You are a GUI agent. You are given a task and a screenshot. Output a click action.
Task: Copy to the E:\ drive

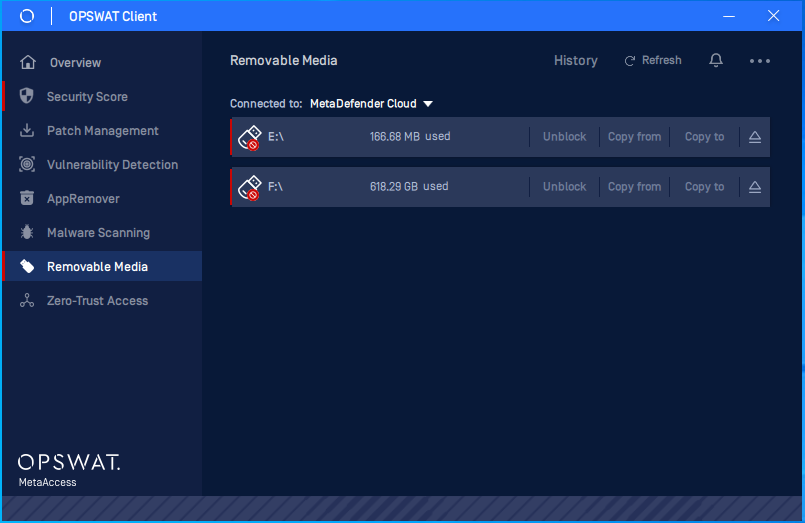click(704, 137)
